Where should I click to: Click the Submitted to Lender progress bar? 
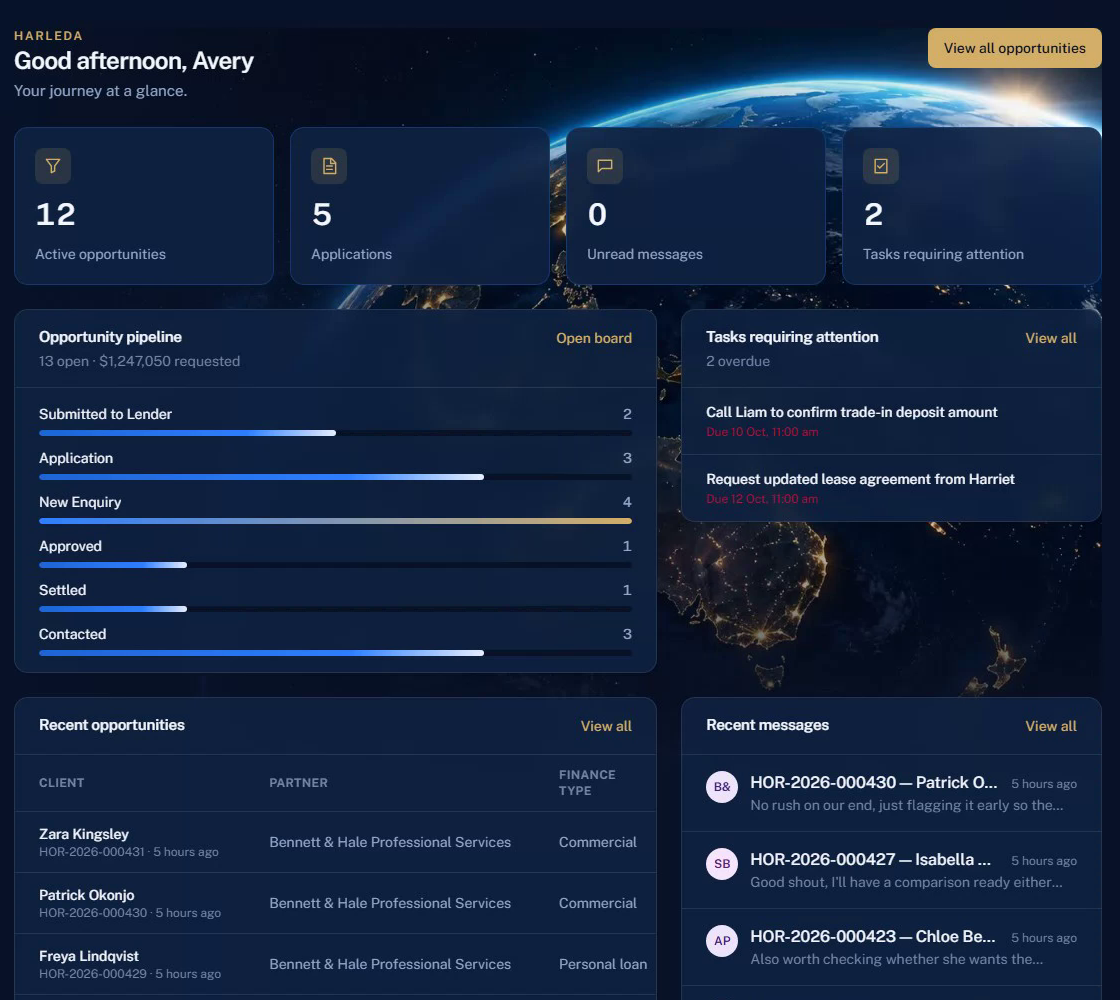coord(335,433)
